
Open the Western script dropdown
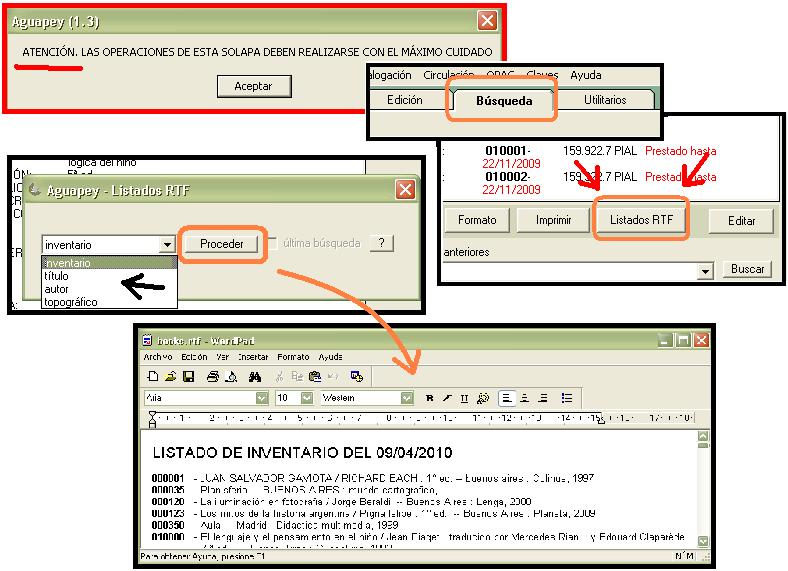[406, 398]
